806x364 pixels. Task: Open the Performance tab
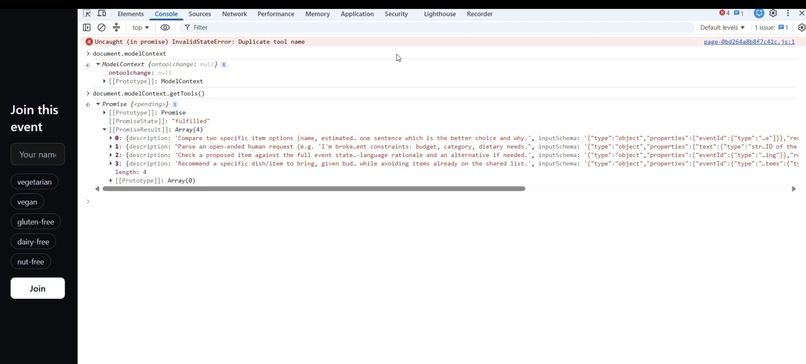[x=276, y=14]
